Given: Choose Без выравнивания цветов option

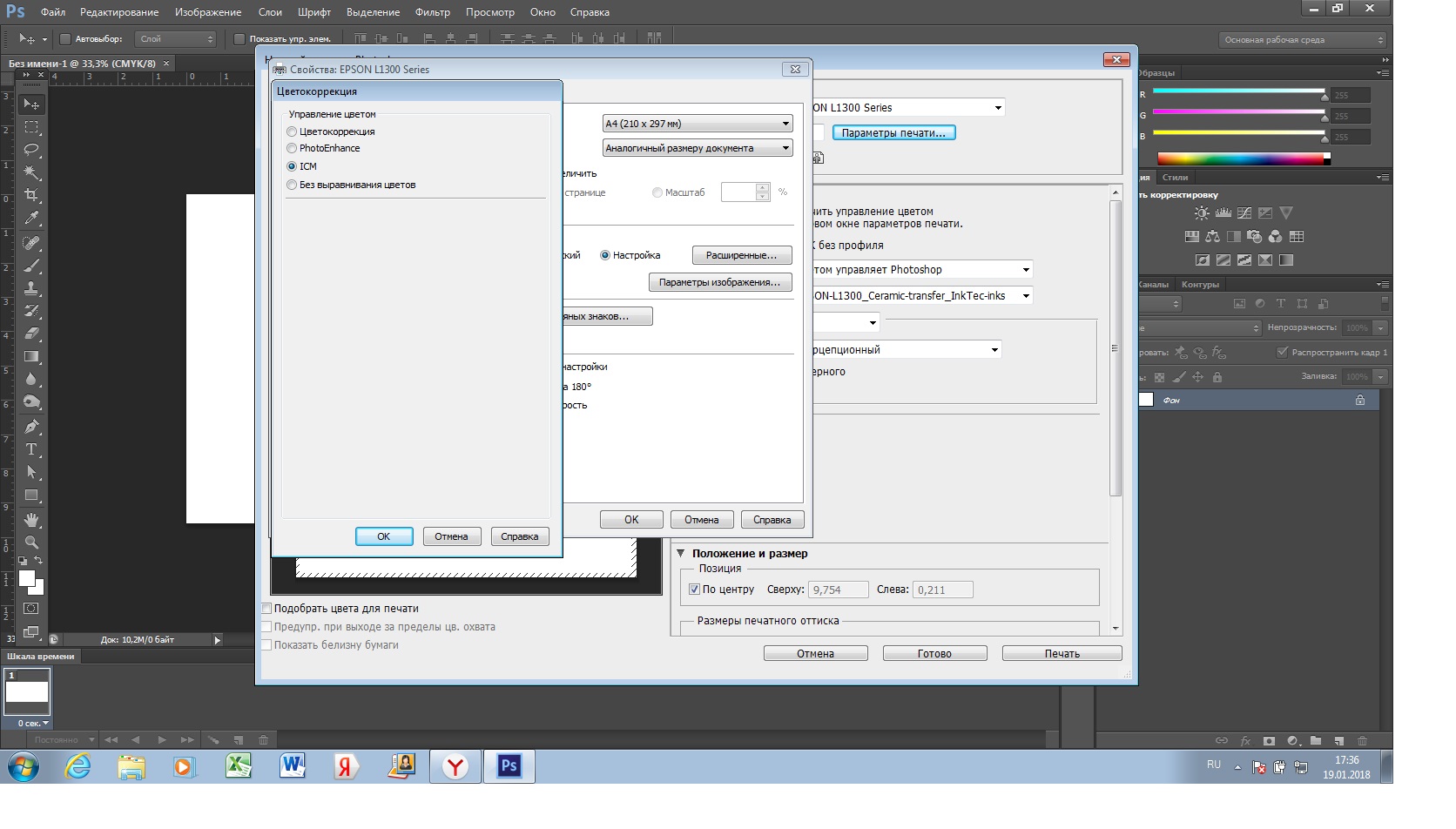Looking at the screenshot, I should [292, 185].
